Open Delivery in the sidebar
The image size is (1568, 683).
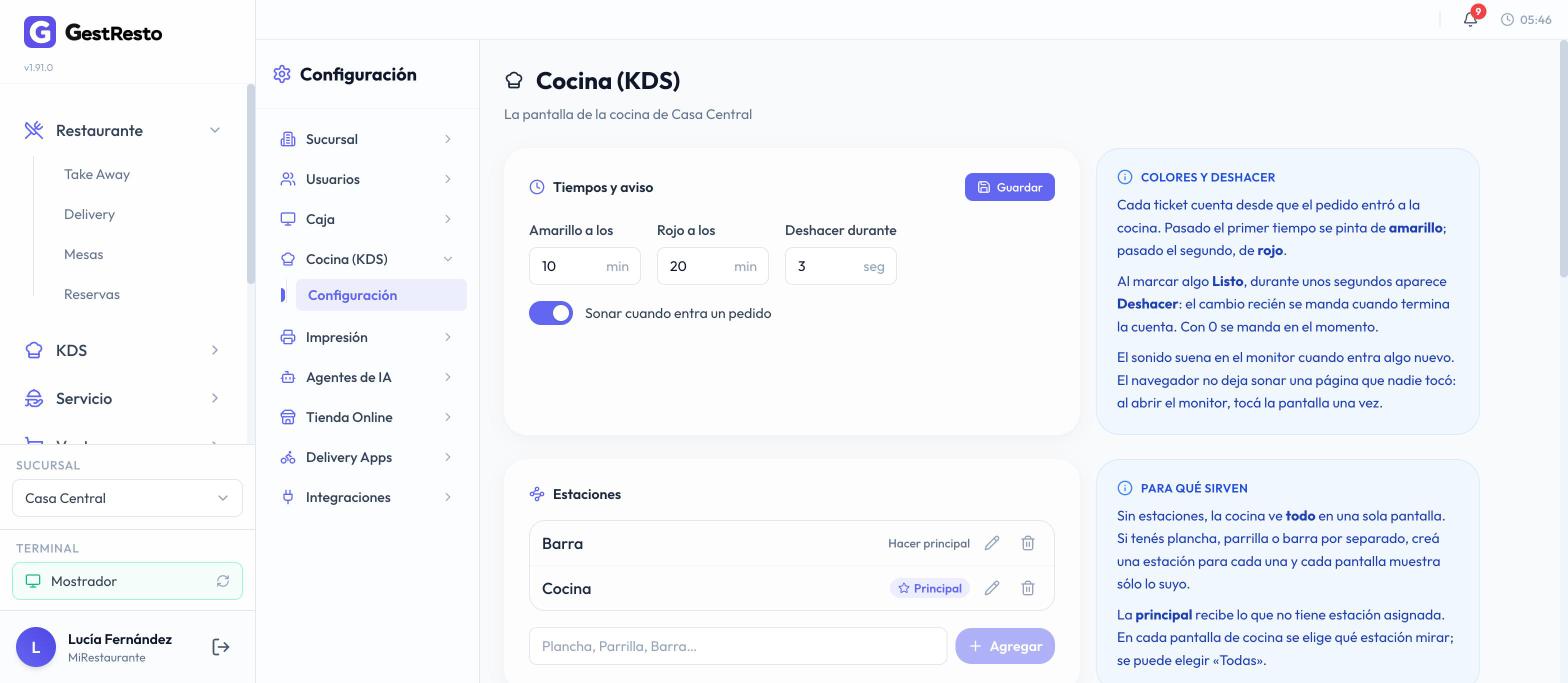[89, 214]
